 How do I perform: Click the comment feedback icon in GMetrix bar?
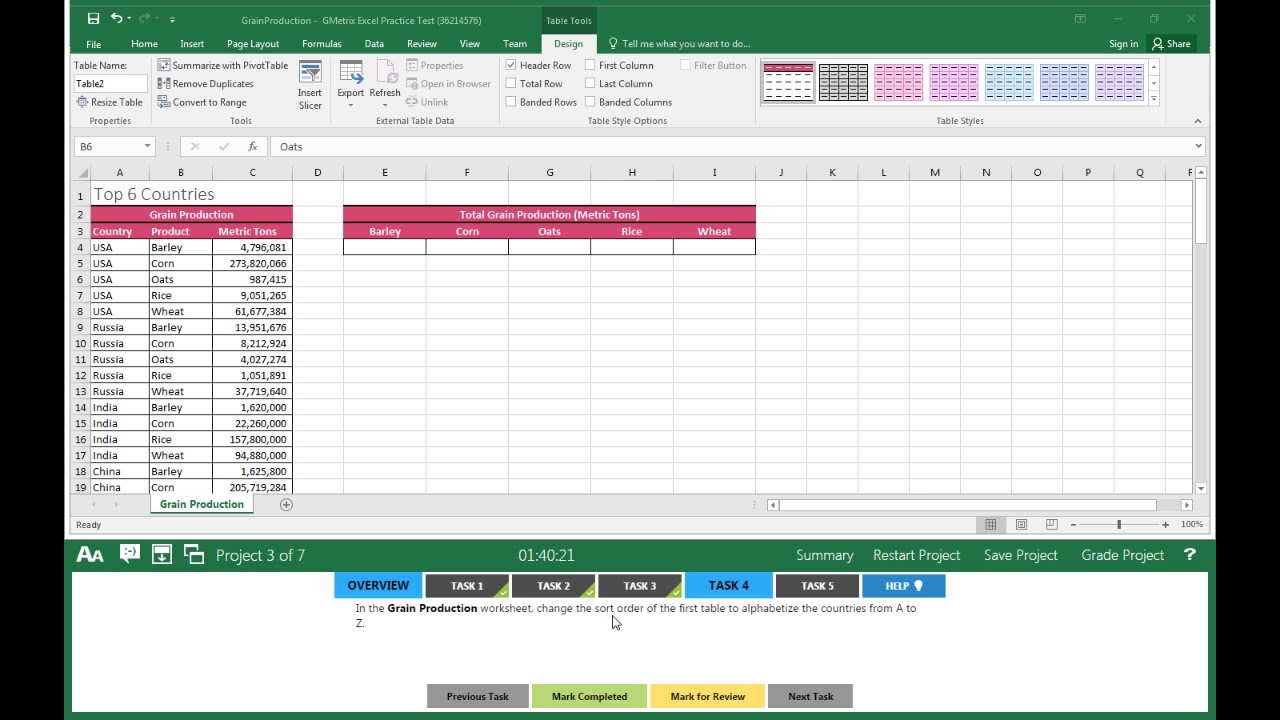click(x=129, y=554)
